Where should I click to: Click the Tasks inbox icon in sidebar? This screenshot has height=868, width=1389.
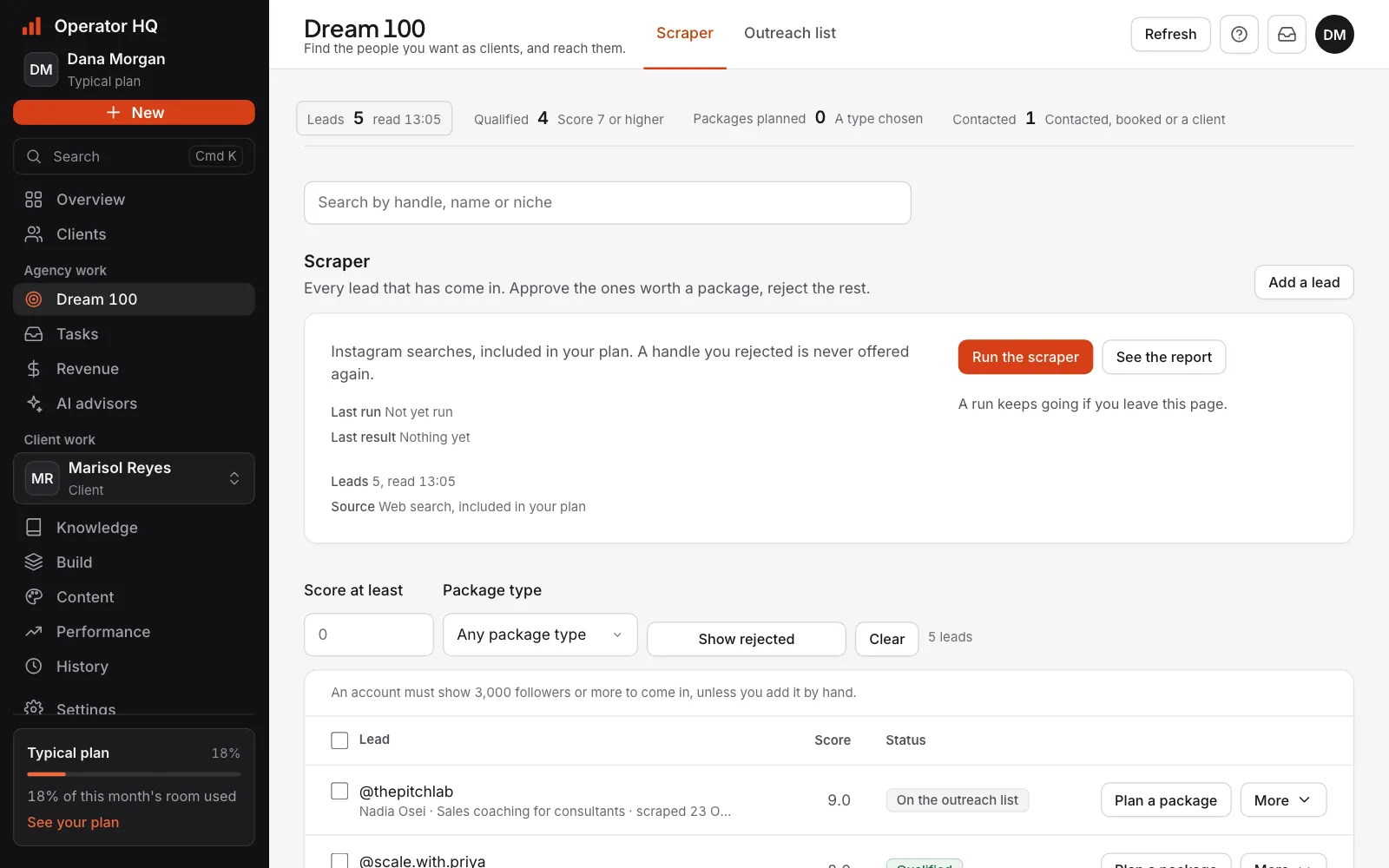[x=34, y=334]
